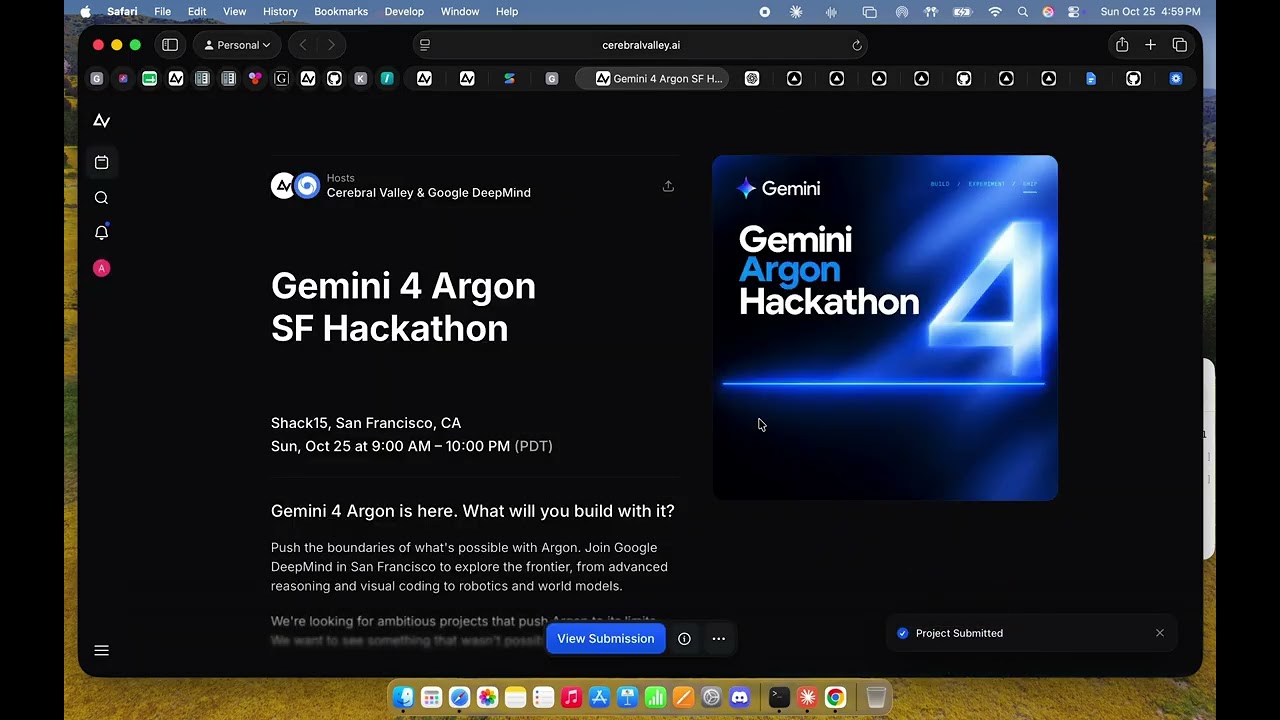This screenshot has width=1280, height=720.
Task: Click the Cerebral Valley logo in sidebar
Action: (x=101, y=121)
